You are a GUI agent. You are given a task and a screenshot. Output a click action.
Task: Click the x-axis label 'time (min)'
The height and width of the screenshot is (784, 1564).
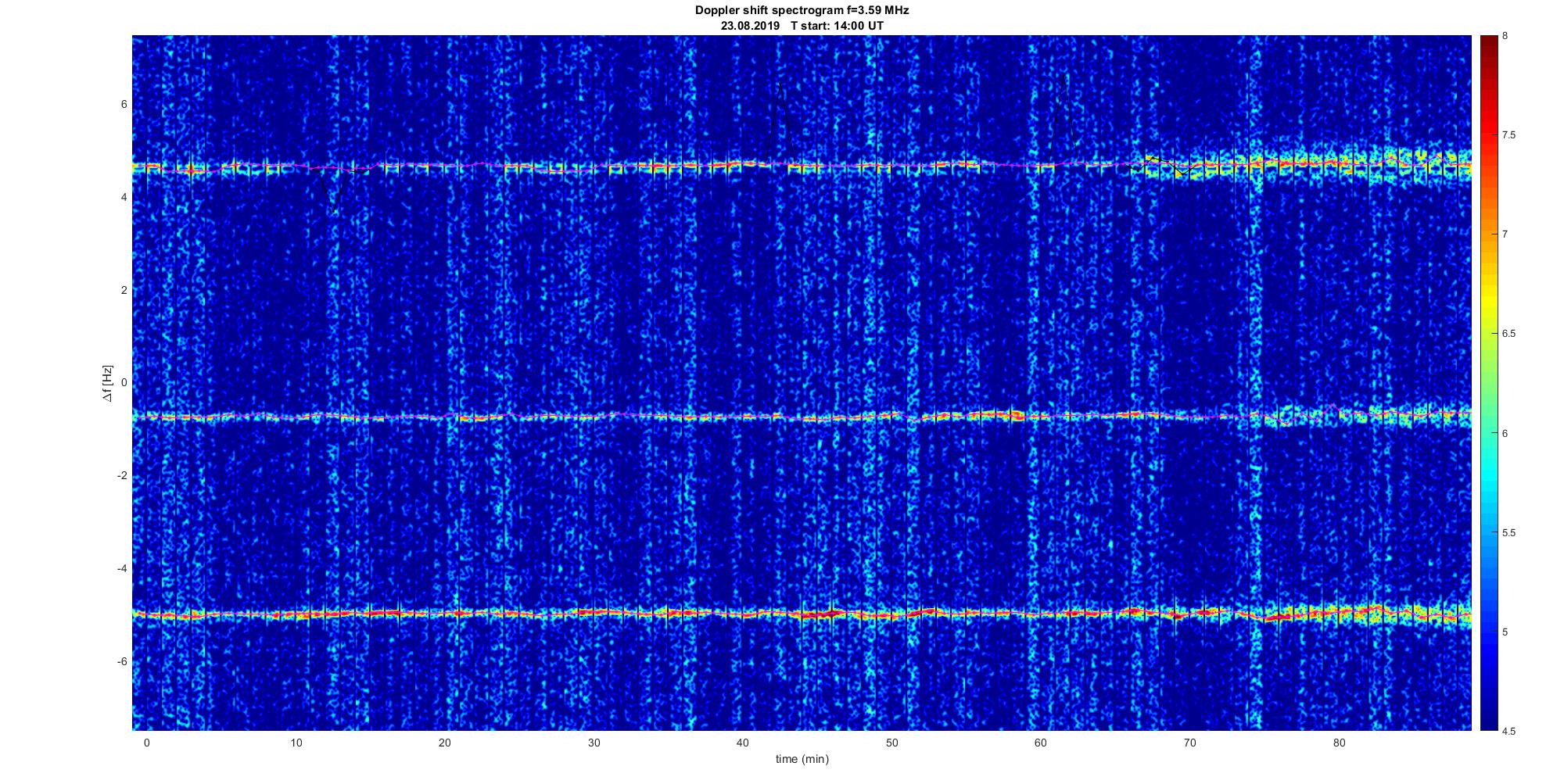pyautogui.click(x=802, y=759)
